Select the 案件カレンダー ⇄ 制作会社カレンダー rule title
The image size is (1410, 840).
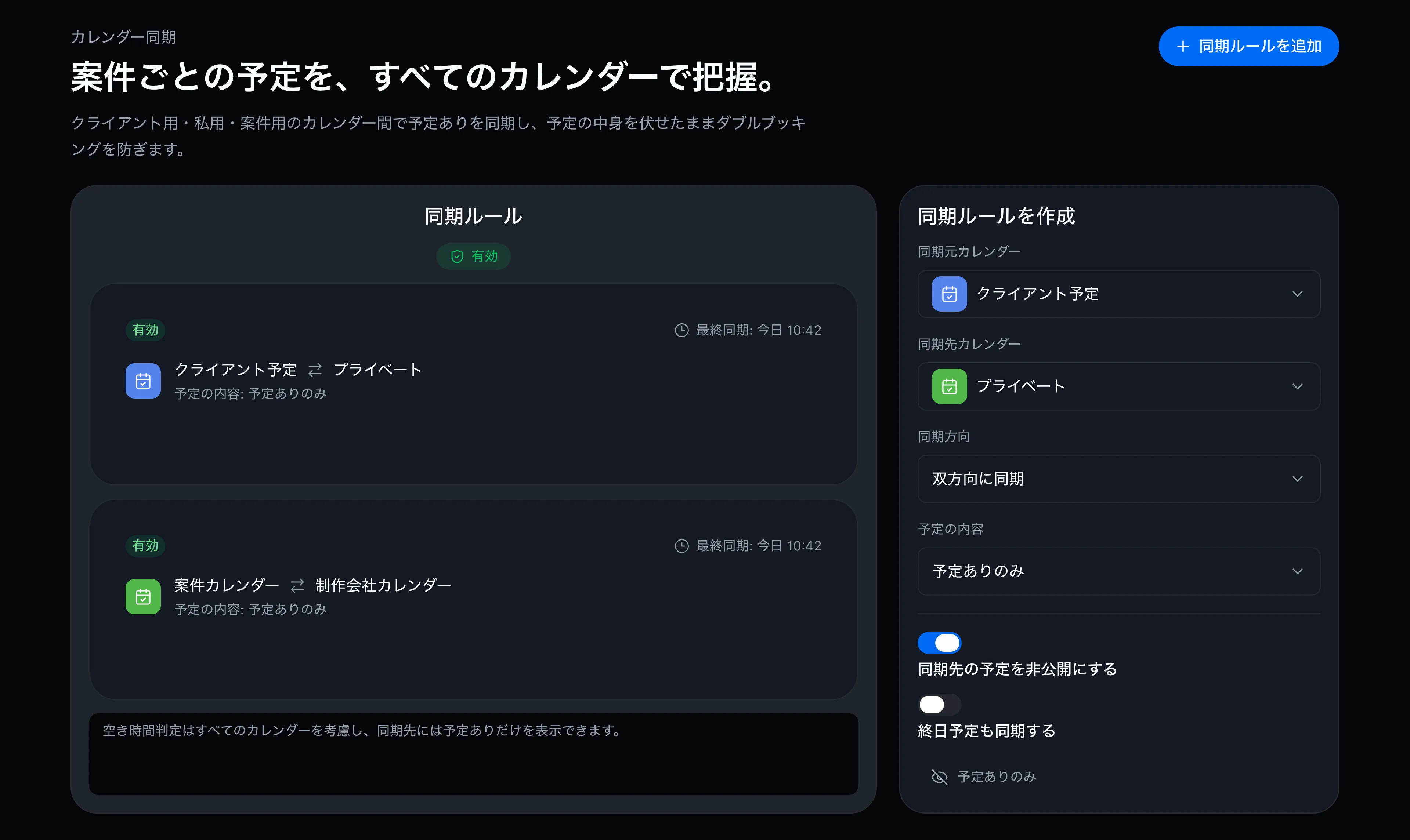[312, 585]
